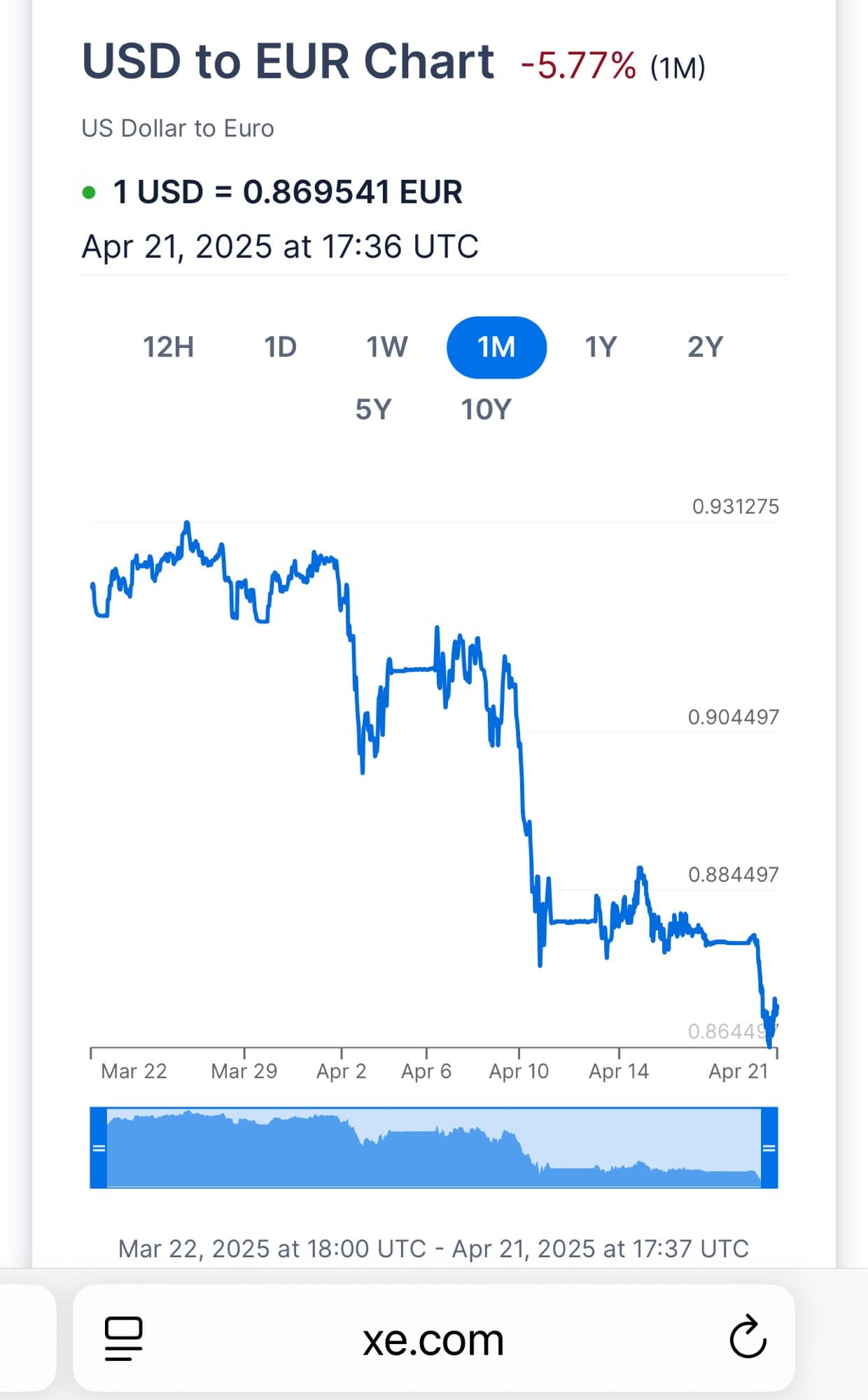This screenshot has width=868, height=1400.
Task: Tap the xe.com address bar
Action: point(433,1340)
